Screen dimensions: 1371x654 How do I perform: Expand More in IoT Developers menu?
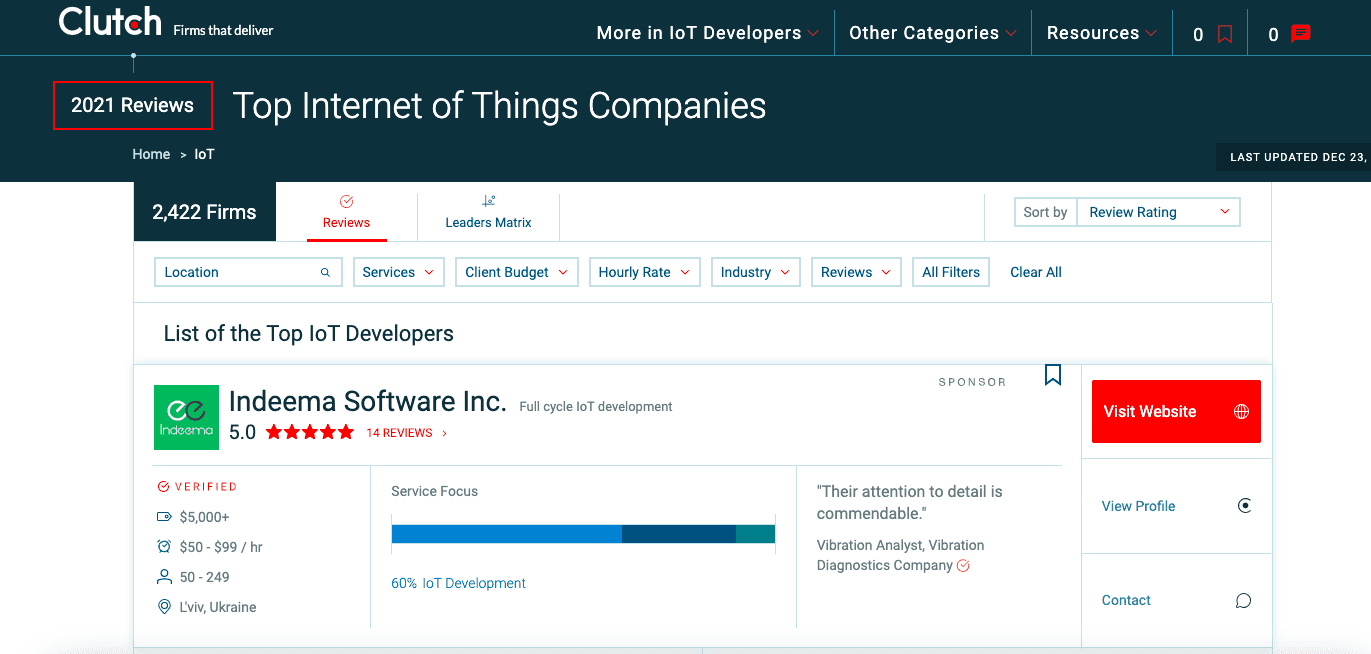click(707, 33)
